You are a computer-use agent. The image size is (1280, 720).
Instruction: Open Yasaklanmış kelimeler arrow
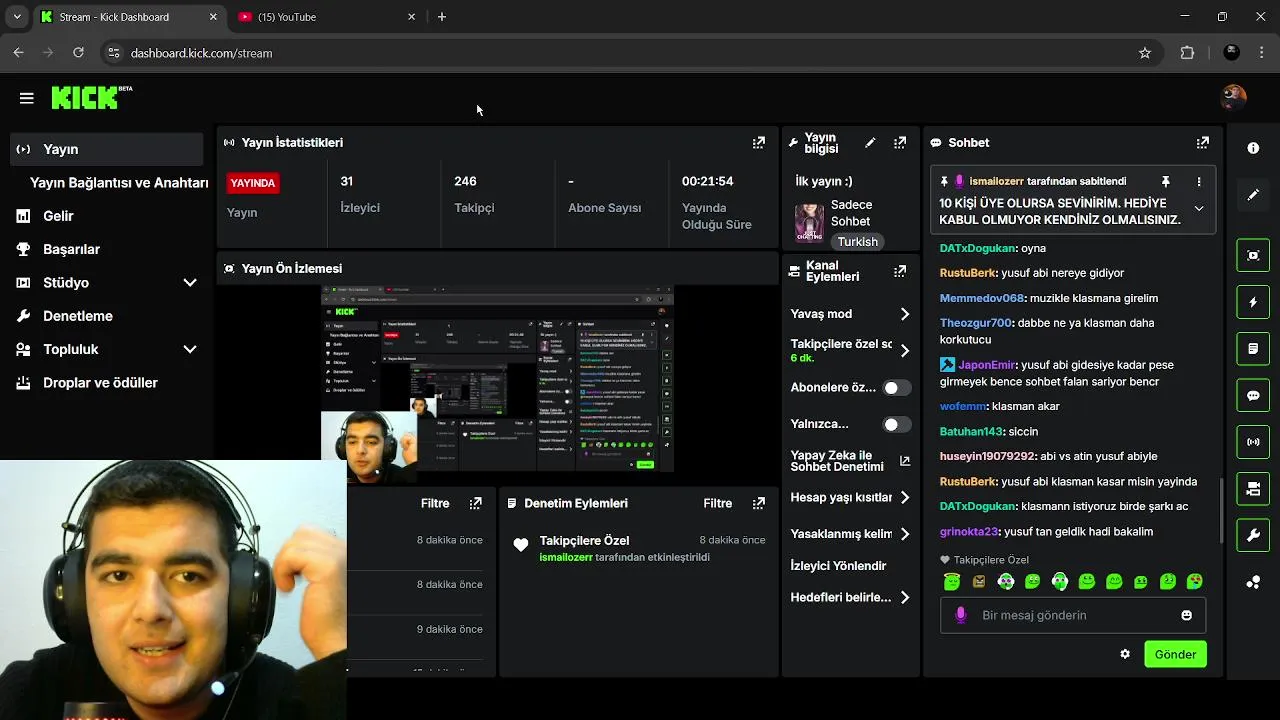point(905,534)
